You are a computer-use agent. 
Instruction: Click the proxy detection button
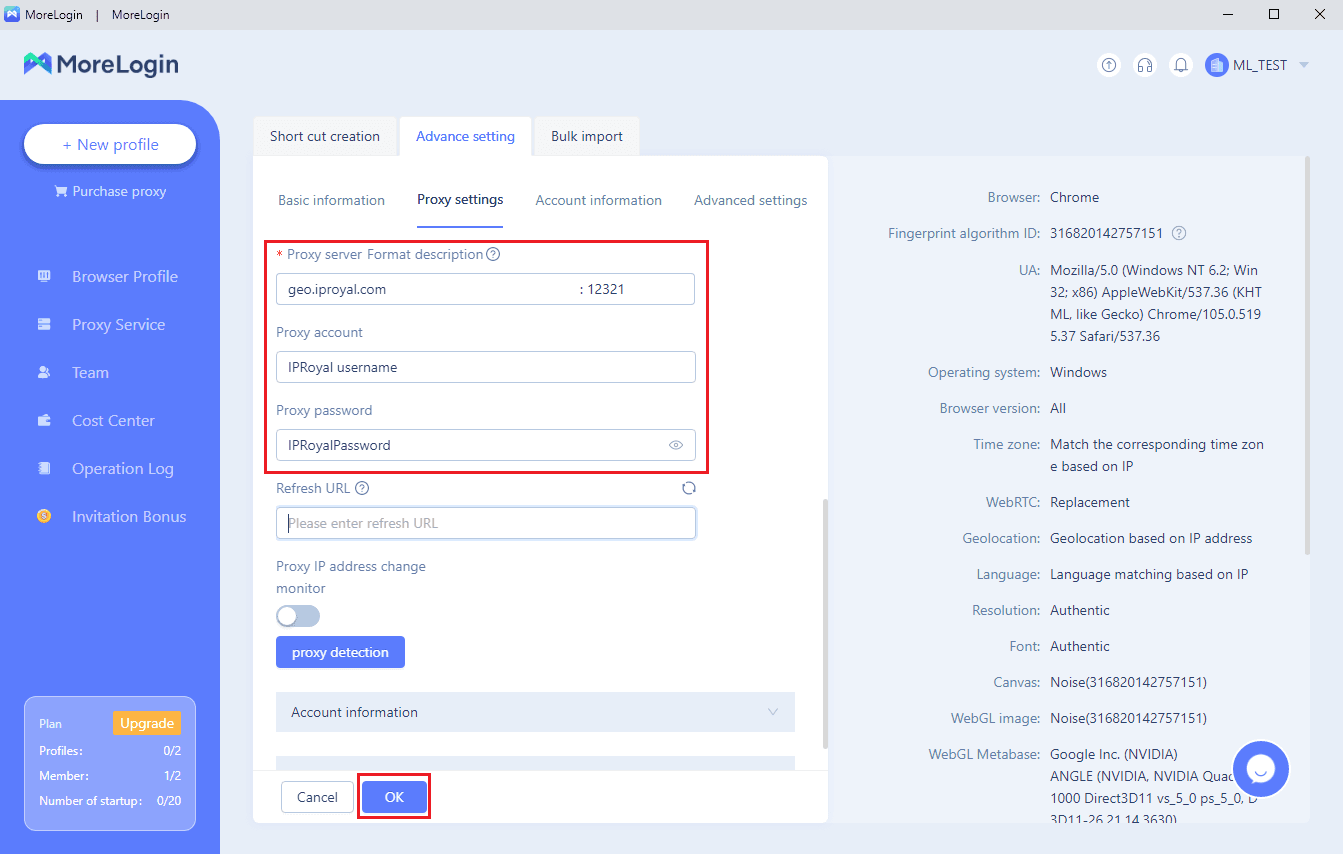[x=340, y=652]
